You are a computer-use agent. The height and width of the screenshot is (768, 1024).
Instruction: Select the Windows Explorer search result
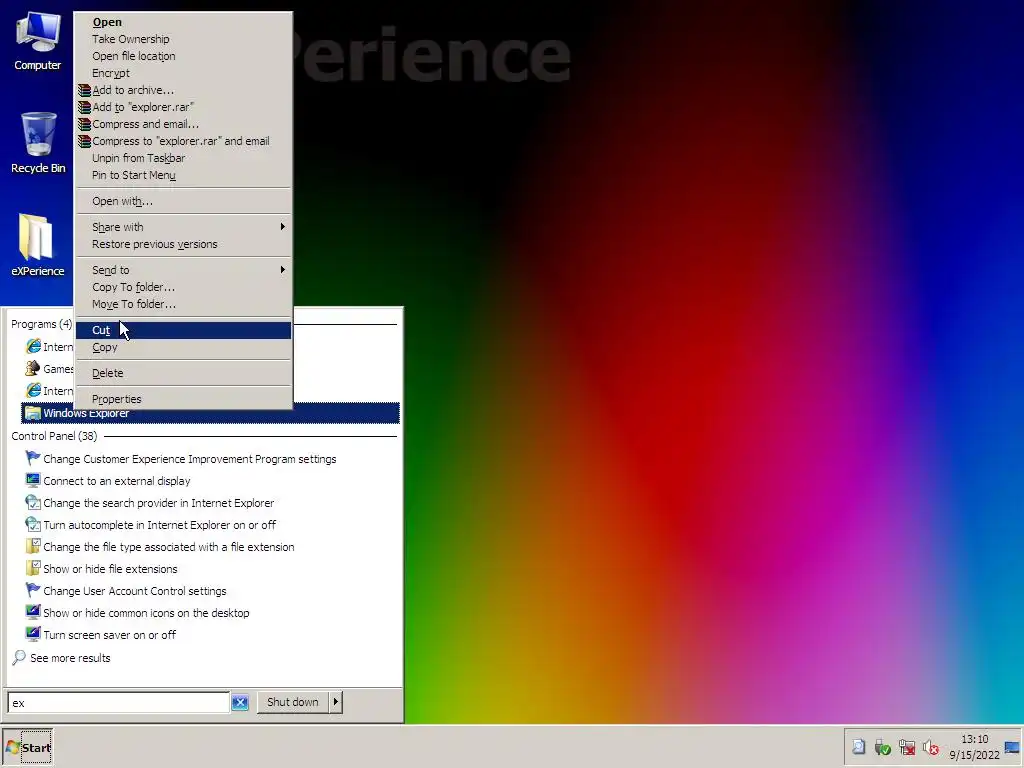pos(210,413)
